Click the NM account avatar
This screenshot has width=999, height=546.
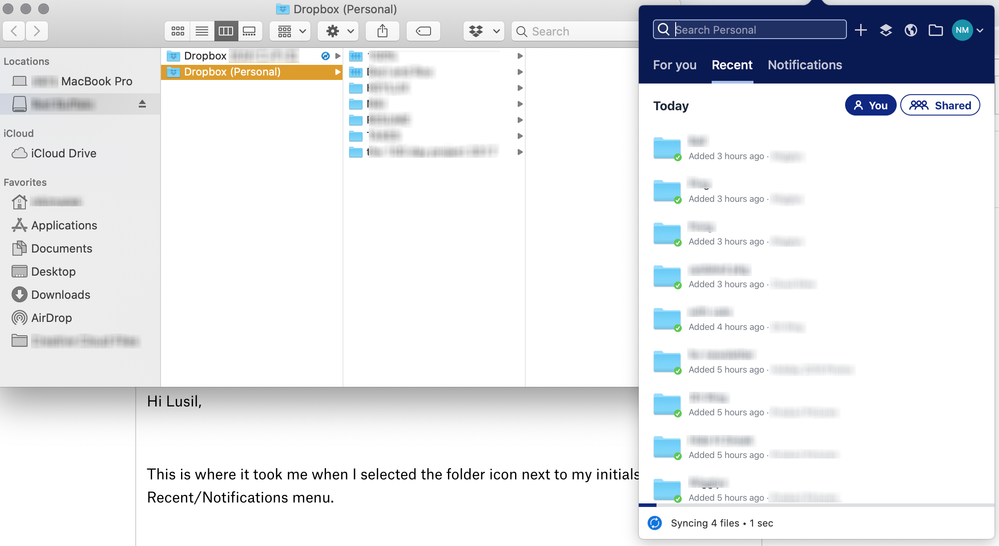962,30
